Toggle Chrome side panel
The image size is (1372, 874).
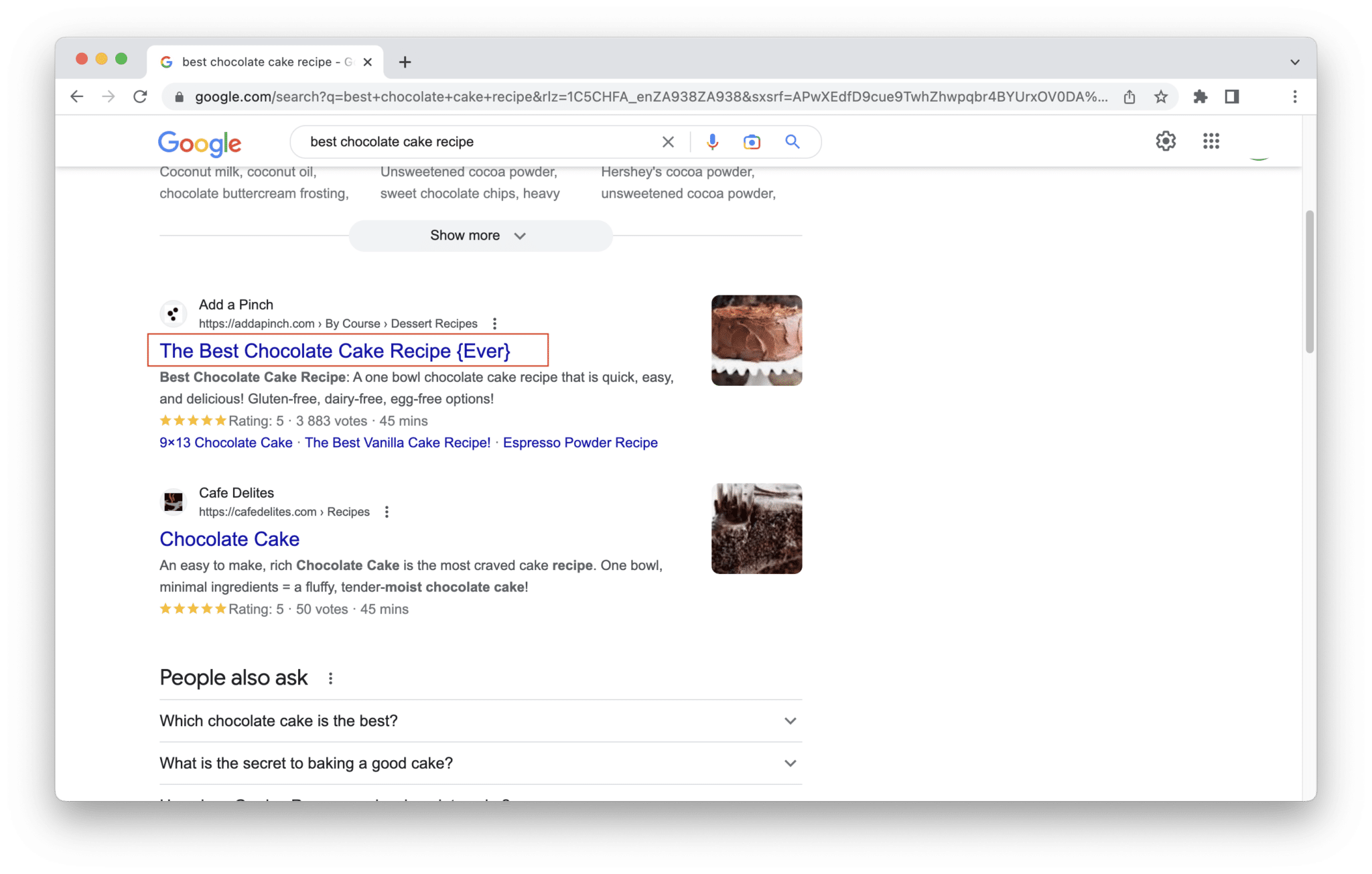click(x=1231, y=96)
